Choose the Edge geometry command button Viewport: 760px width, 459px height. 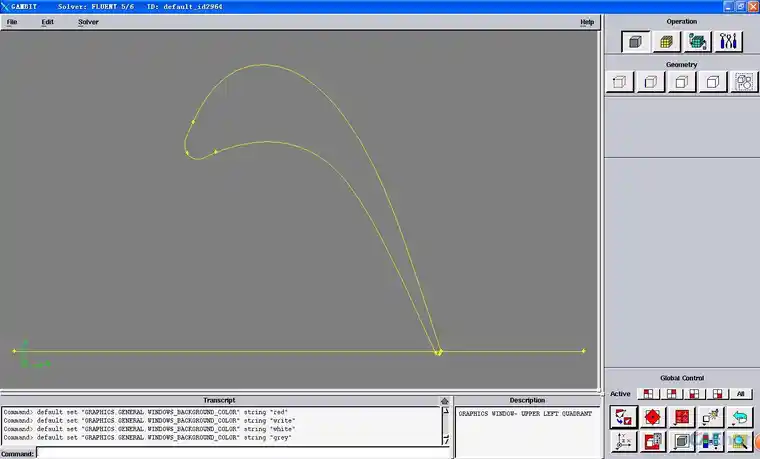click(x=650, y=82)
